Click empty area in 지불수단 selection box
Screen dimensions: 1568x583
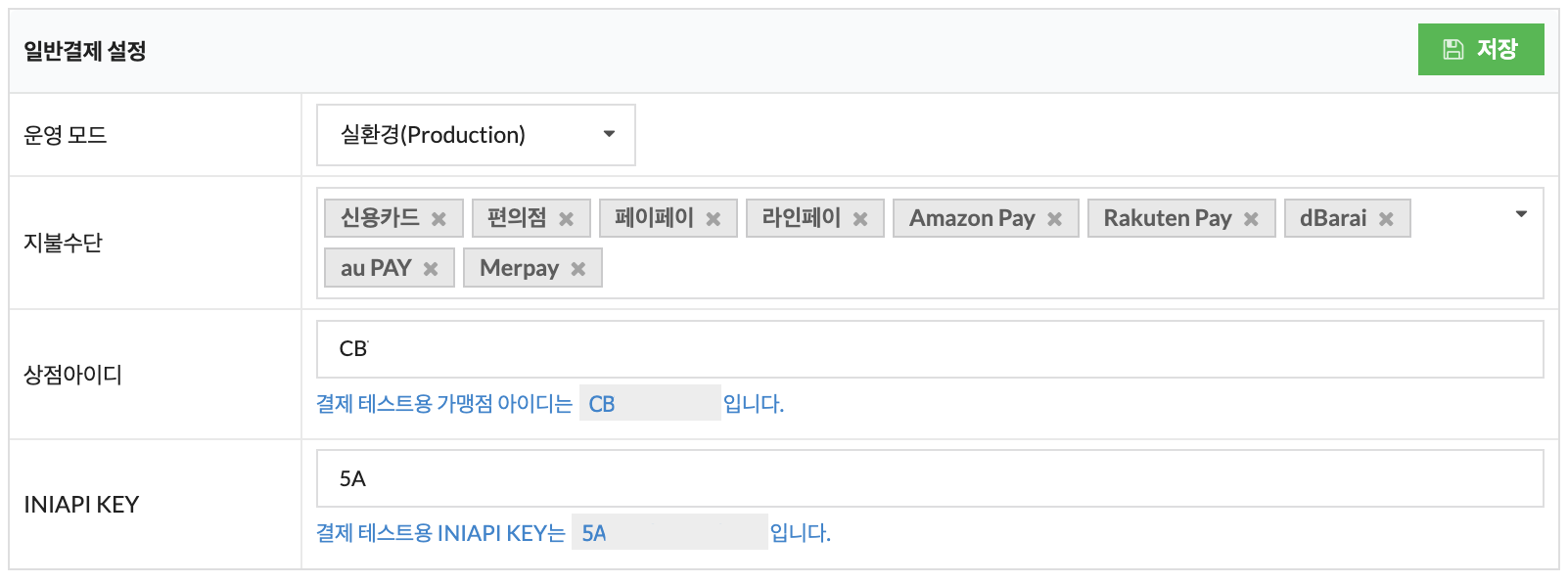[1067, 269]
